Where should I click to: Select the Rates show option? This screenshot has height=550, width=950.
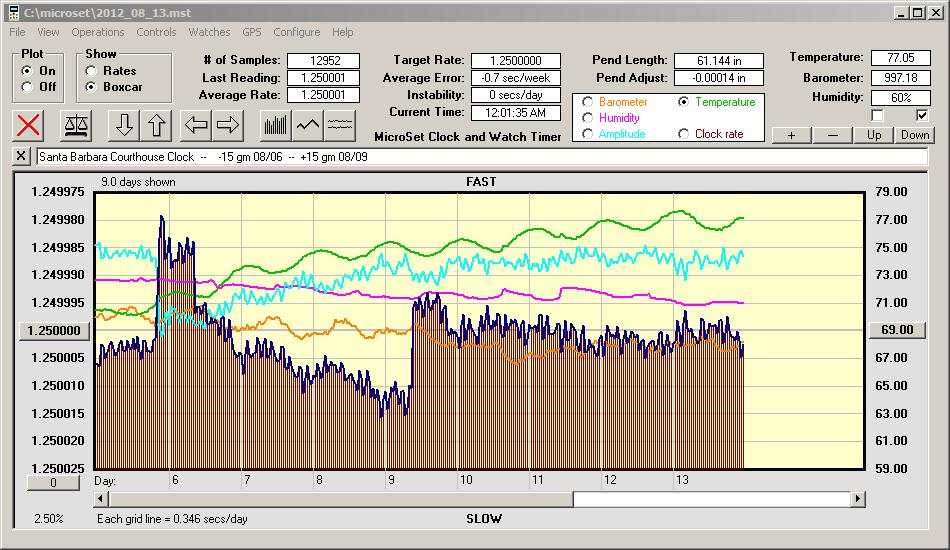92,71
